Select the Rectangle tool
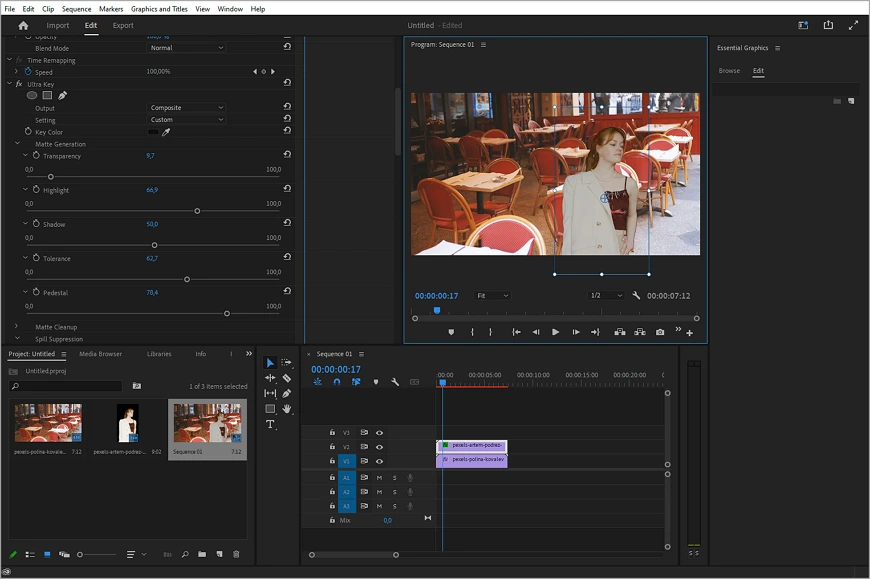Viewport: 870px width, 579px height. (270, 409)
